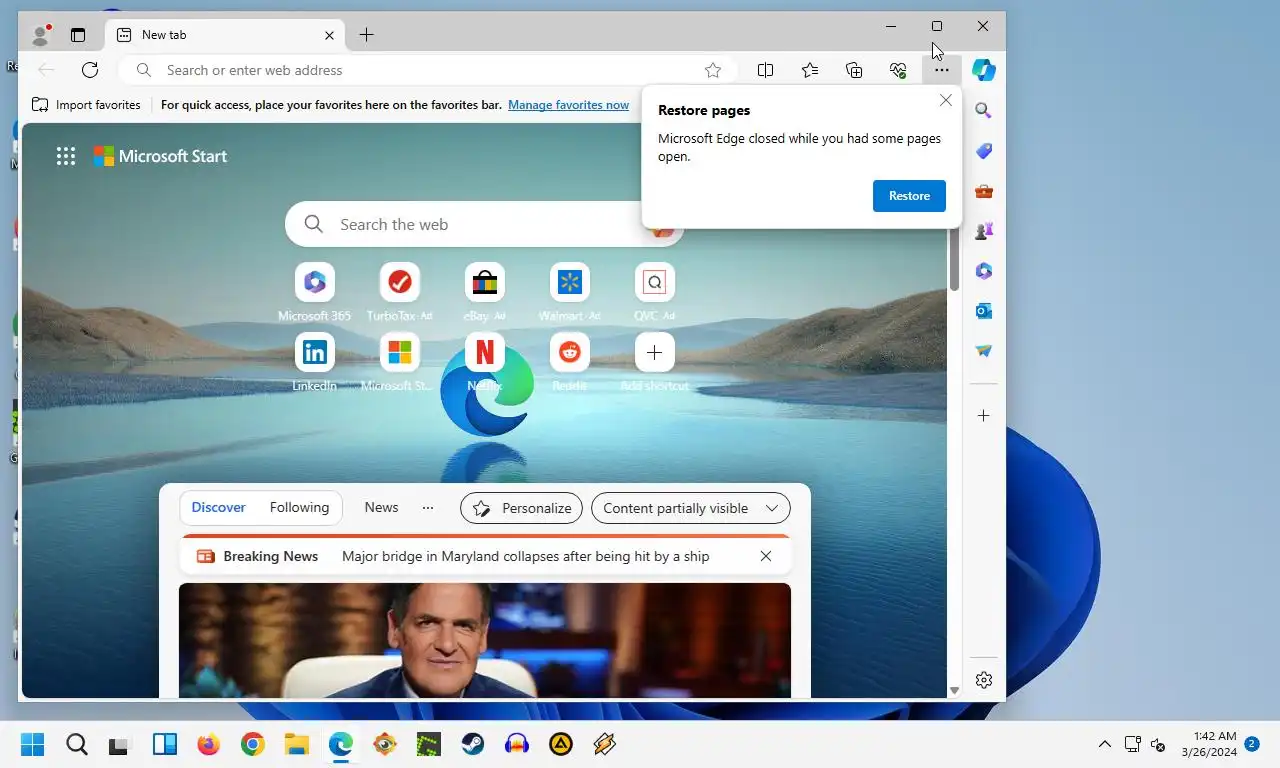
Task: Click the Restore button
Action: [909, 196]
